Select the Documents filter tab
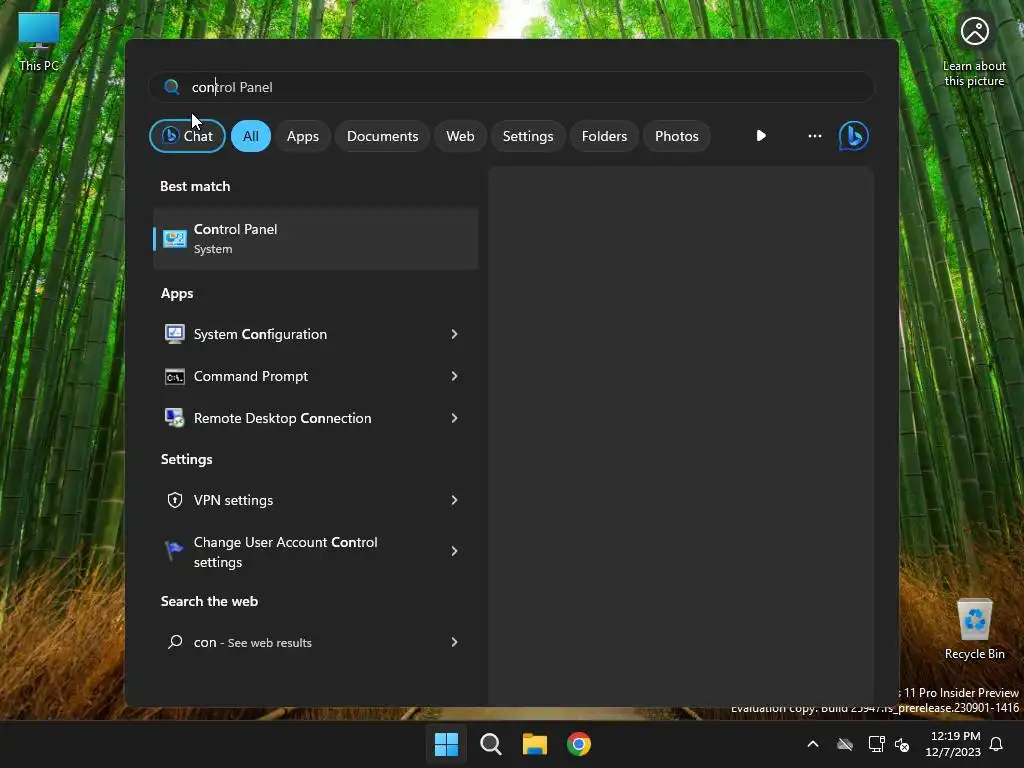This screenshot has height=768, width=1024. 382,136
